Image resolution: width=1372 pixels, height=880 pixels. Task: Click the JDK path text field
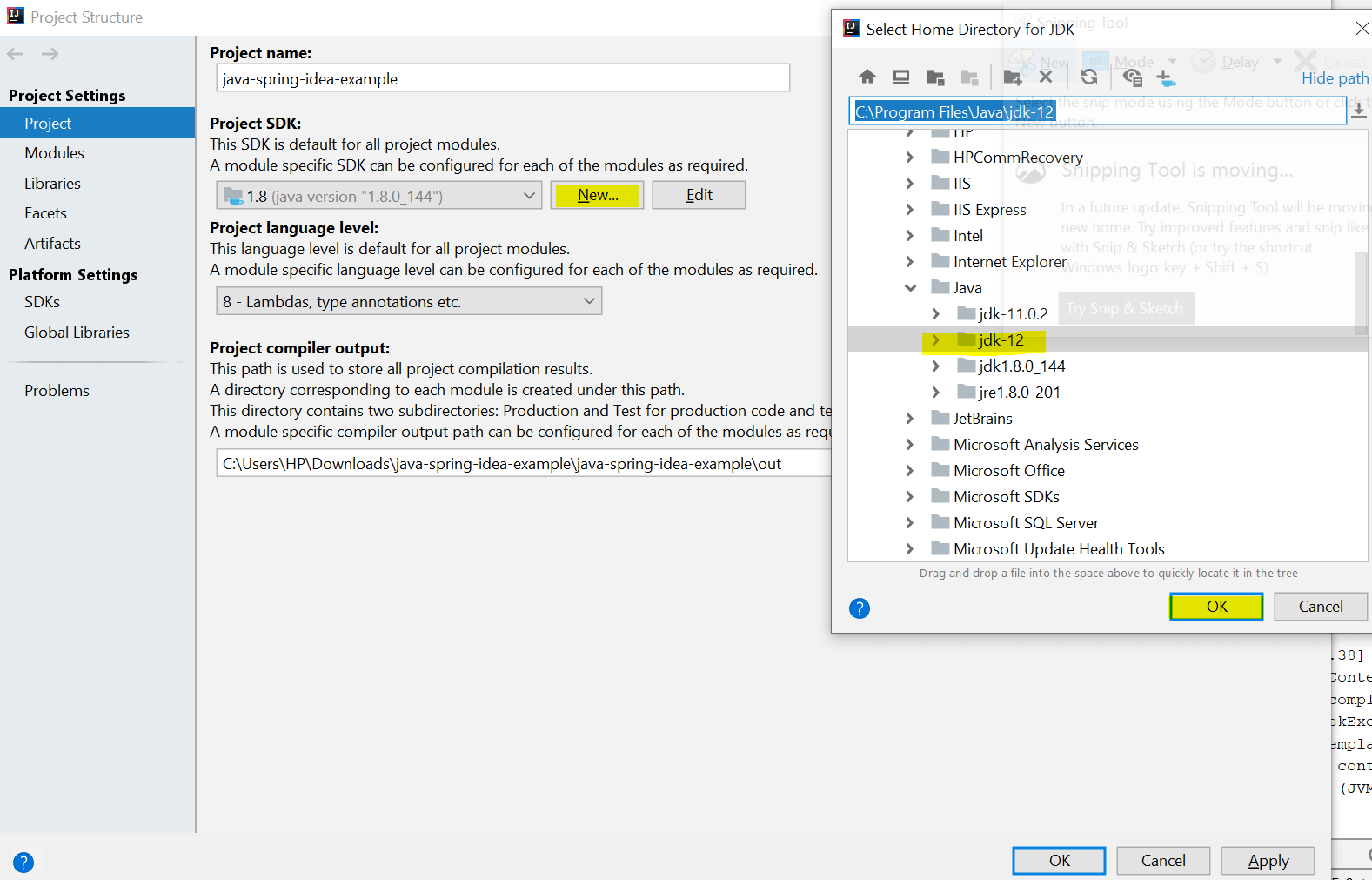click(1098, 111)
